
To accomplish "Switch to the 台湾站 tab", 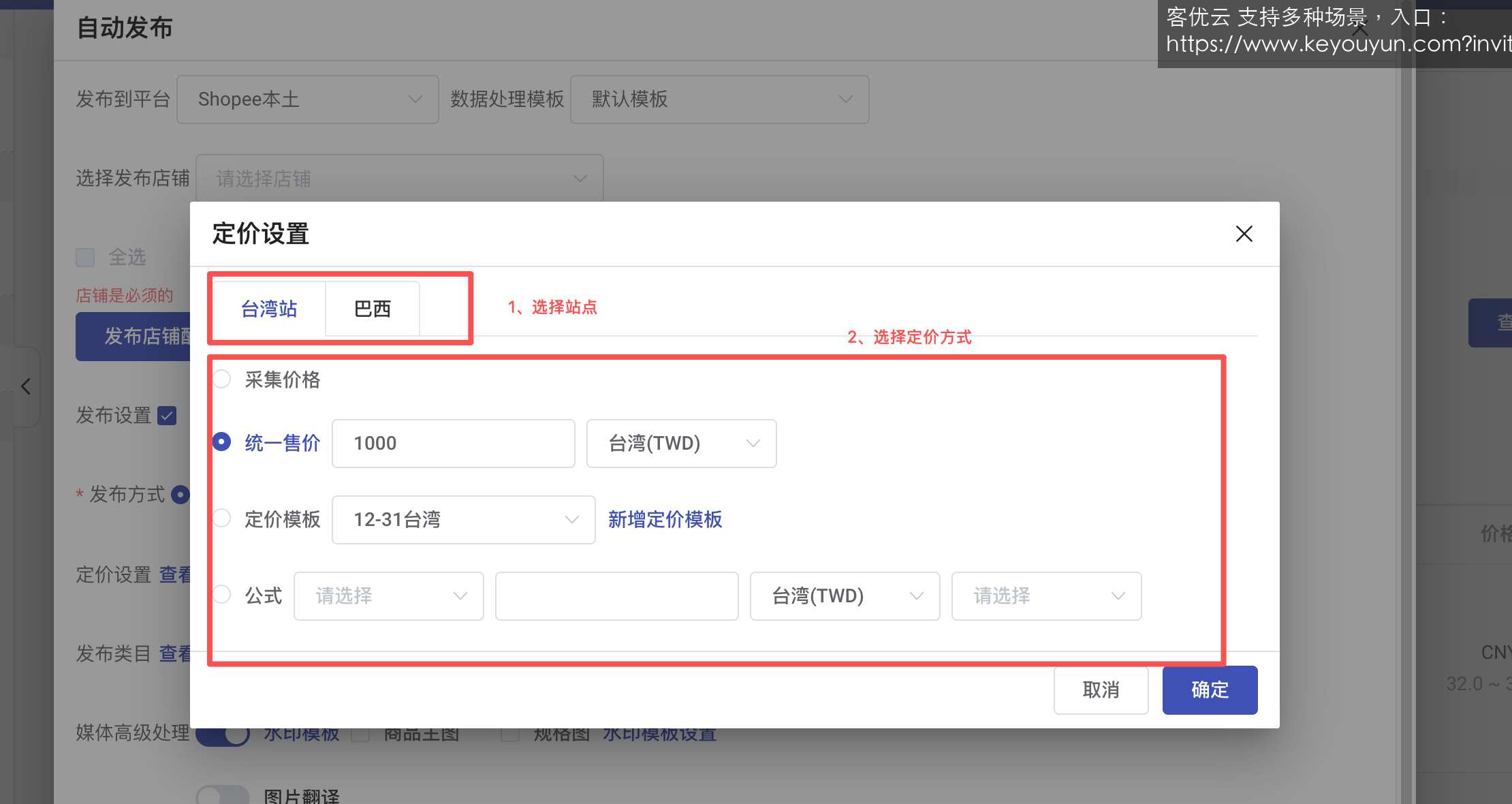I will pos(269,309).
